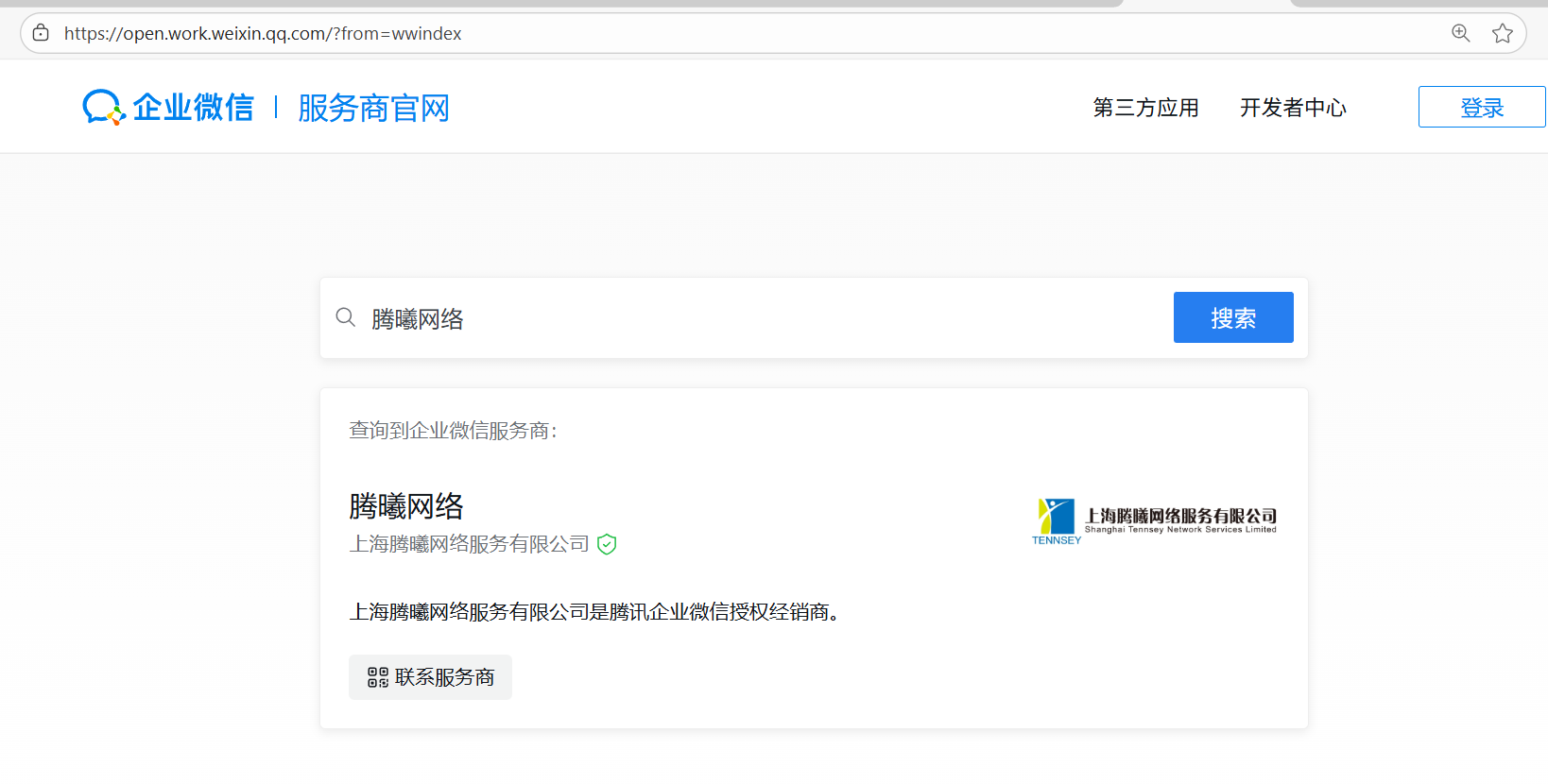
Task: Open the 第三方应用 menu
Action: pyautogui.click(x=1145, y=108)
